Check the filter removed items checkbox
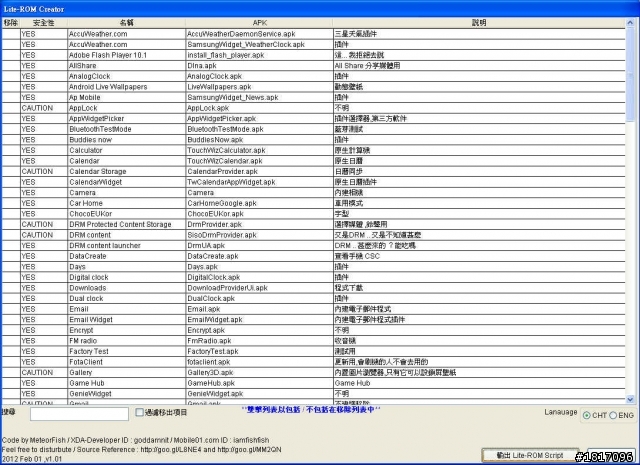Screen dimensions: 640x465 [x=139, y=412]
